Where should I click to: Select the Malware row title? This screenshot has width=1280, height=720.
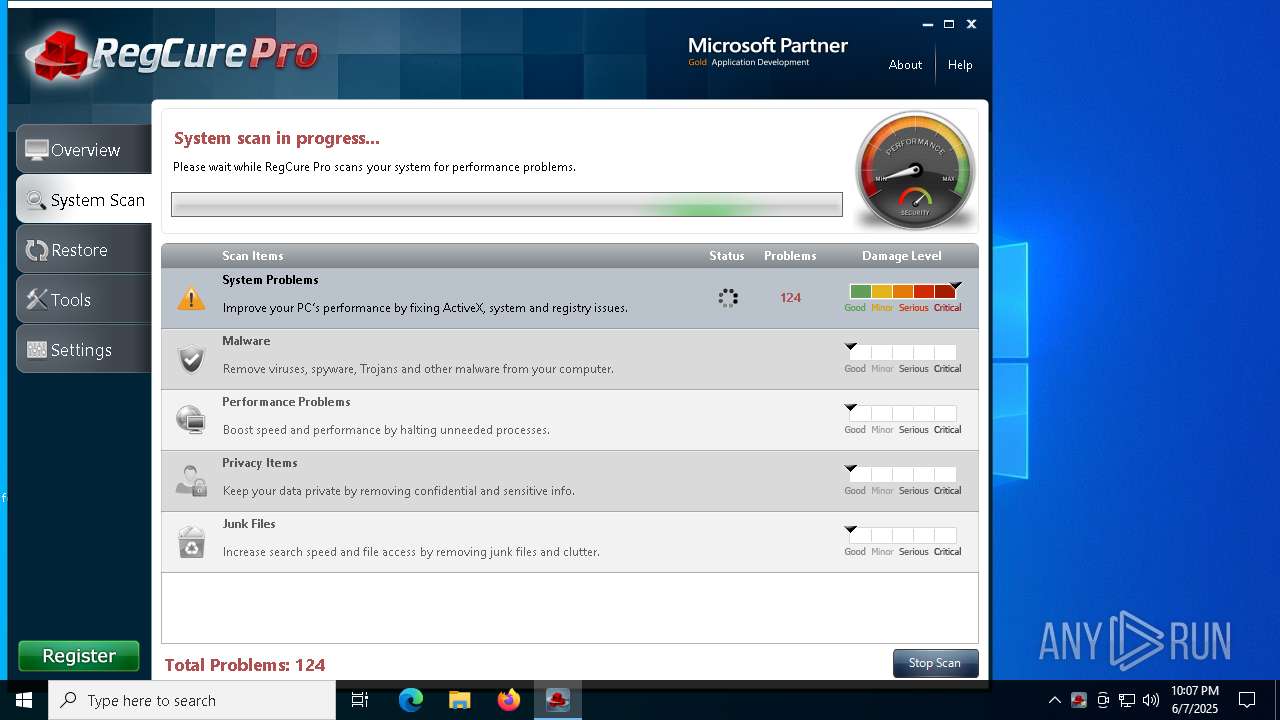tap(246, 341)
